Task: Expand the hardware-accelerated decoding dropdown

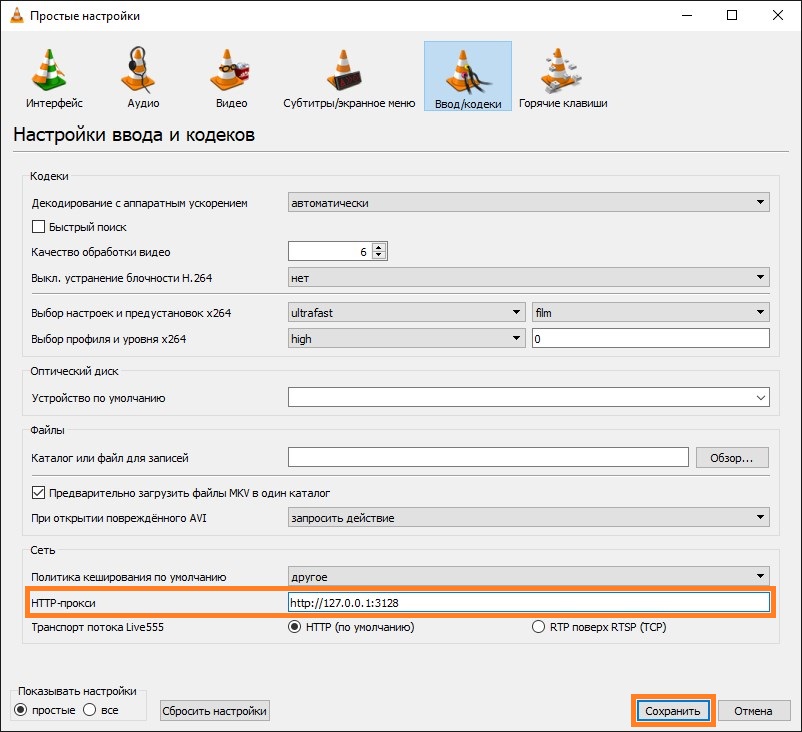Action: (x=528, y=203)
